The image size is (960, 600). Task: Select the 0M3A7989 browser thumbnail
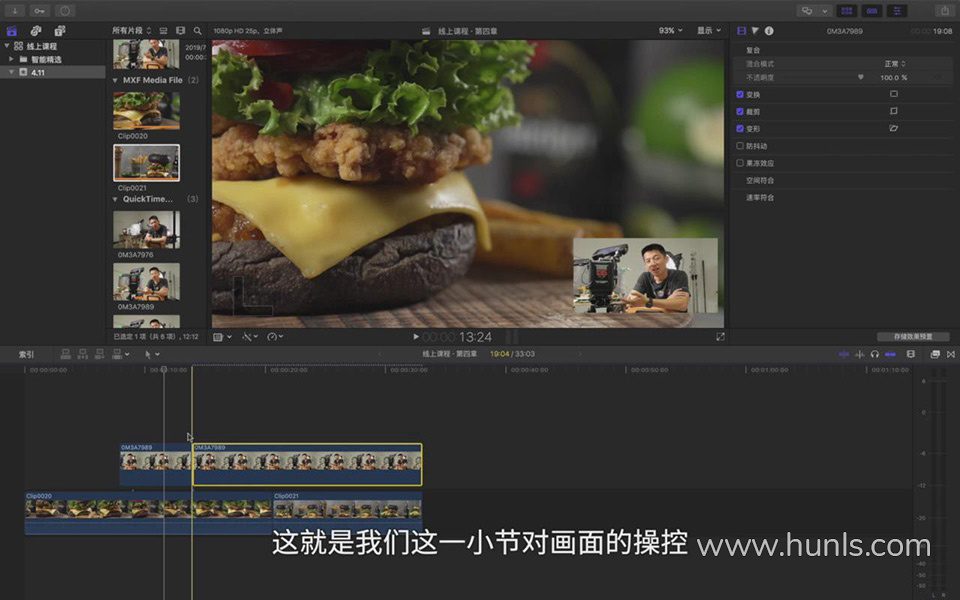coord(146,282)
